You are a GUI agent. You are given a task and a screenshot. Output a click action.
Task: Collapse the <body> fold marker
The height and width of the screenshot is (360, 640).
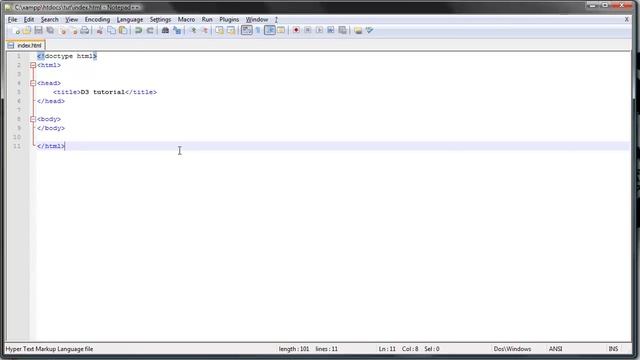[33, 119]
